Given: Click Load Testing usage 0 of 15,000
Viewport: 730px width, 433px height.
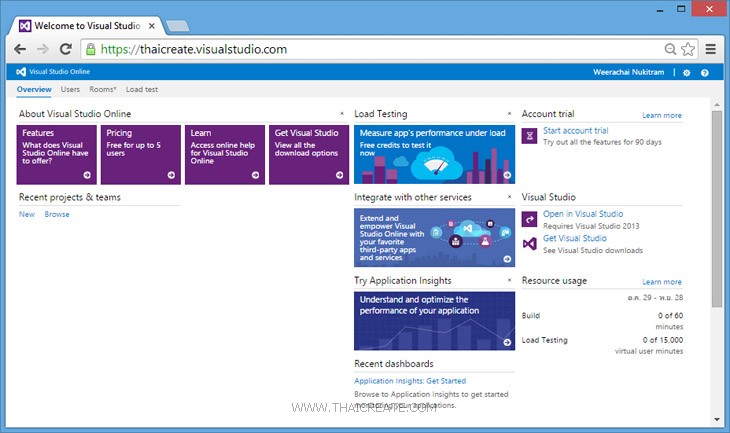Looking at the screenshot, I should 663,340.
